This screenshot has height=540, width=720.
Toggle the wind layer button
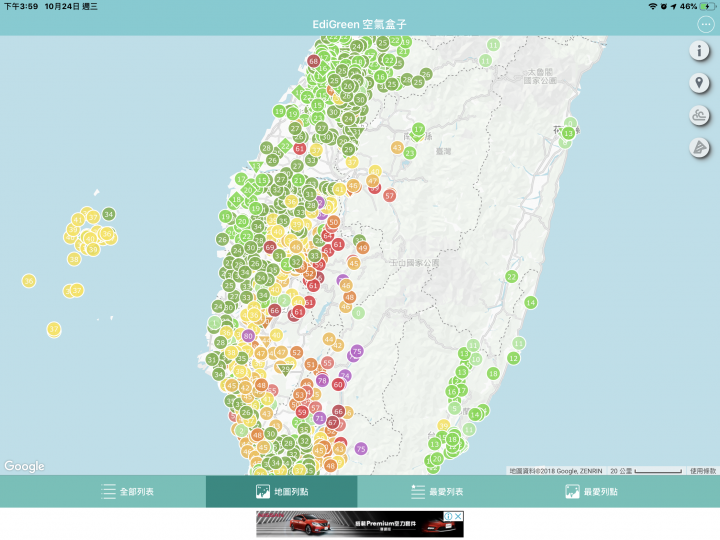pyautogui.click(x=699, y=116)
